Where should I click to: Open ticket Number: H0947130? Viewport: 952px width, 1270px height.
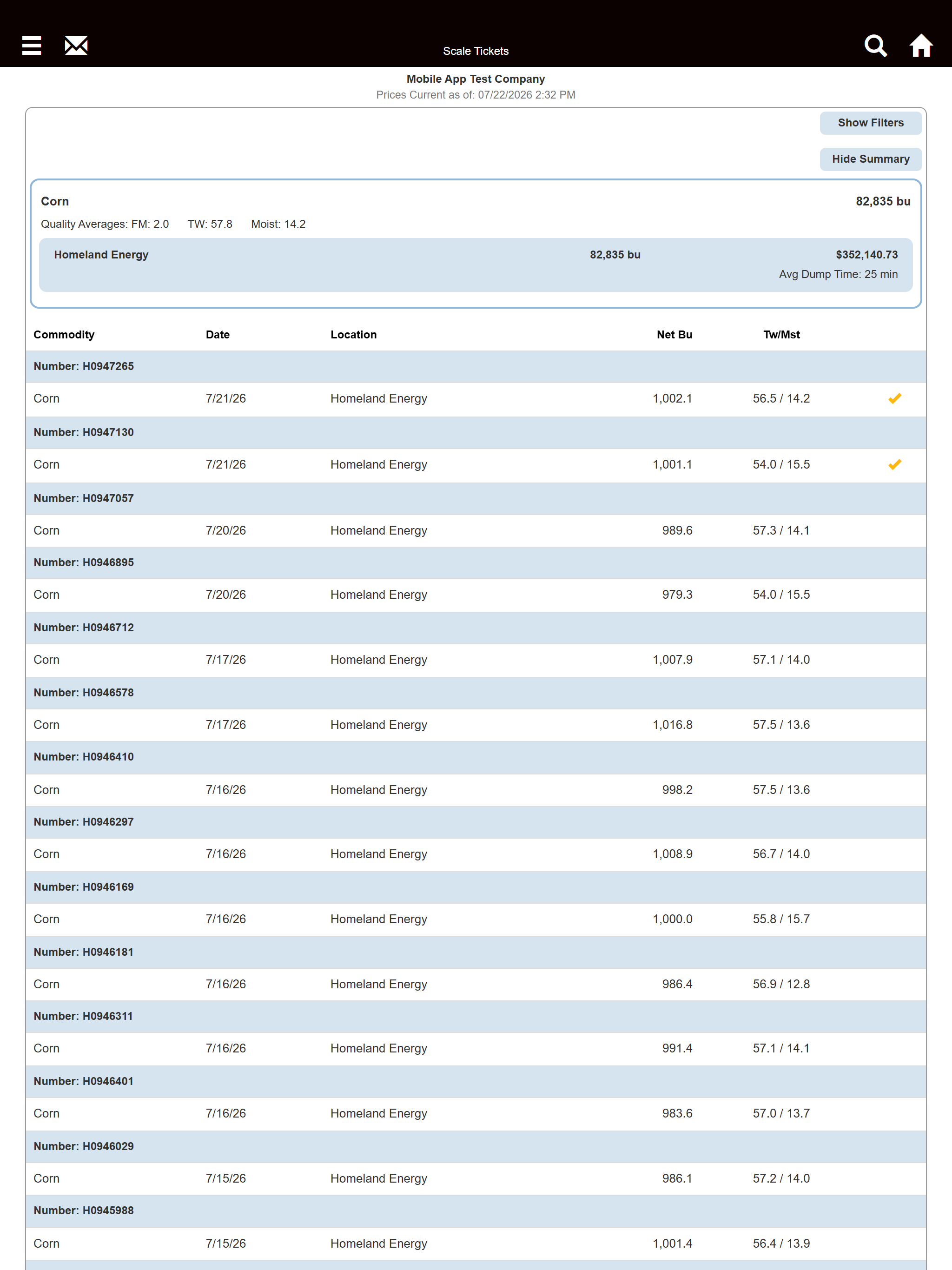pos(476,432)
